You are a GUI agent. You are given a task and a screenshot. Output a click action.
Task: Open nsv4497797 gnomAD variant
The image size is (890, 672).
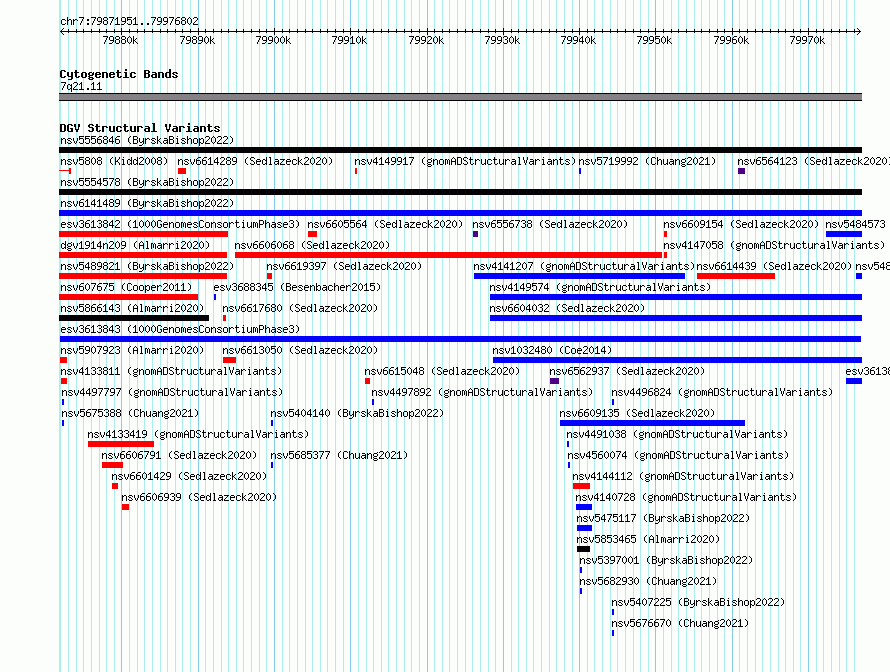click(172, 392)
